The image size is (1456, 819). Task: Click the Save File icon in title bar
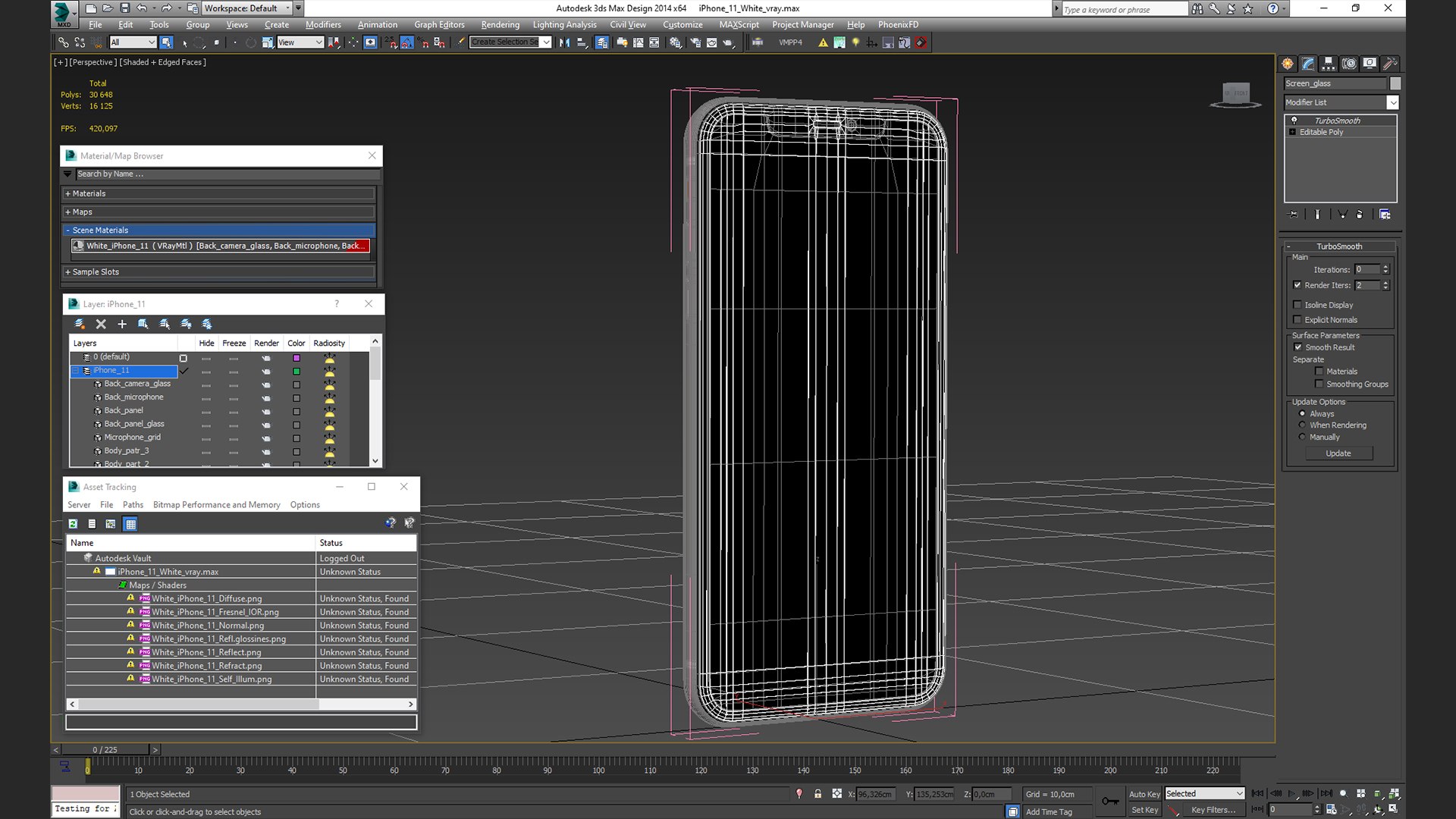click(x=125, y=8)
